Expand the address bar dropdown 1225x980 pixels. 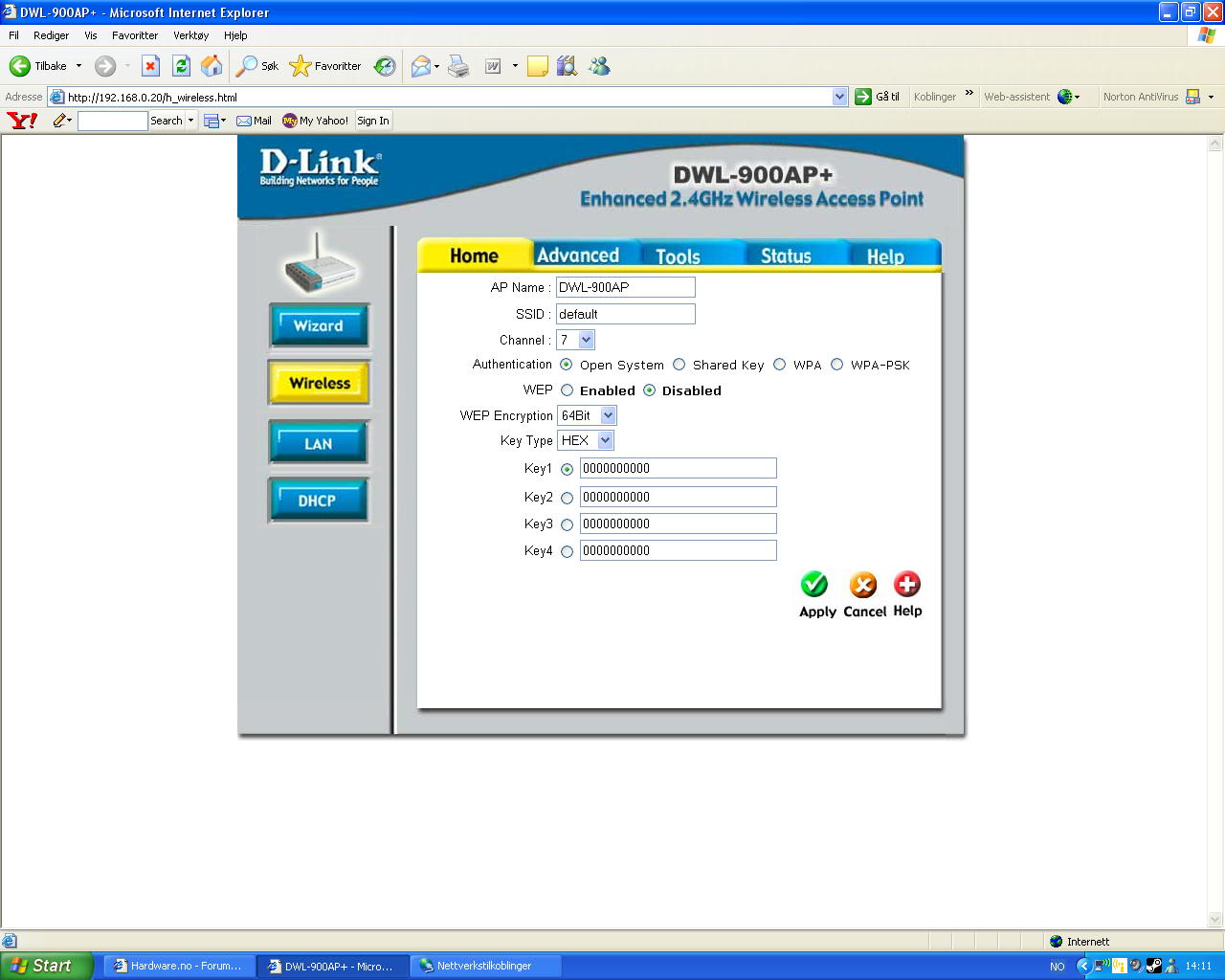[839, 97]
